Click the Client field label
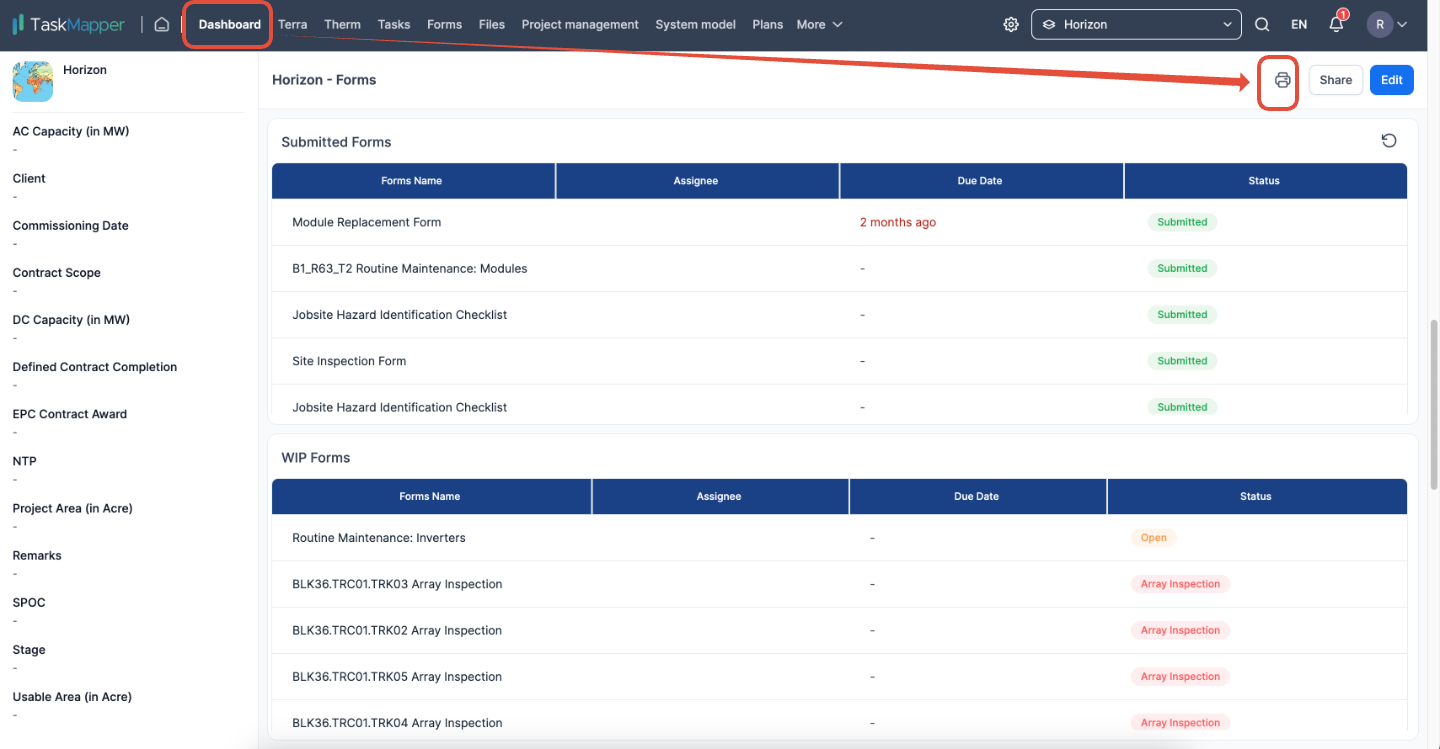Screen dimensions: 1440x749 pos(29,178)
